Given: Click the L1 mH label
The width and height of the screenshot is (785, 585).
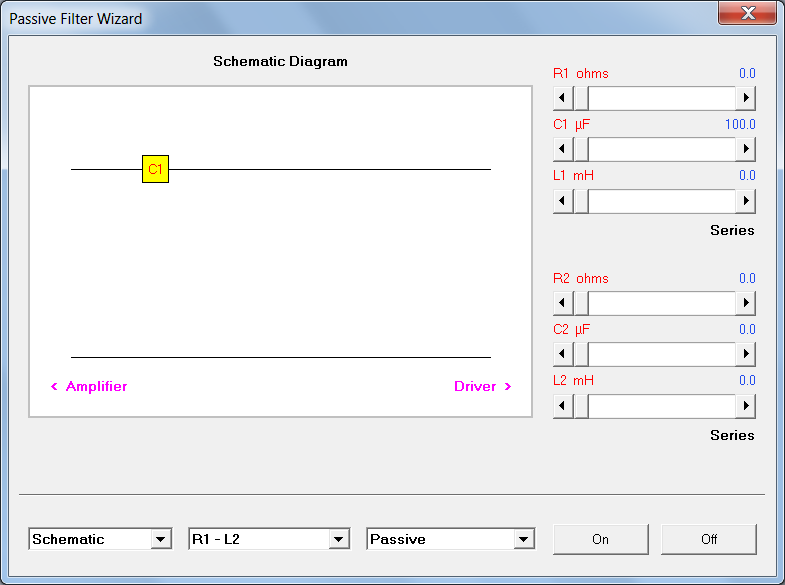Looking at the screenshot, I should (573, 176).
